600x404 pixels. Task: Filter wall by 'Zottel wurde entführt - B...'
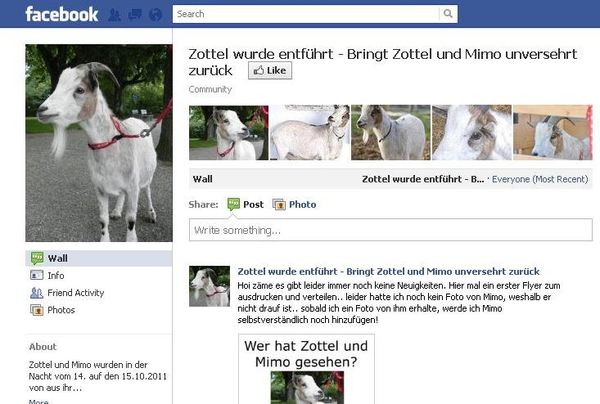[423, 179]
